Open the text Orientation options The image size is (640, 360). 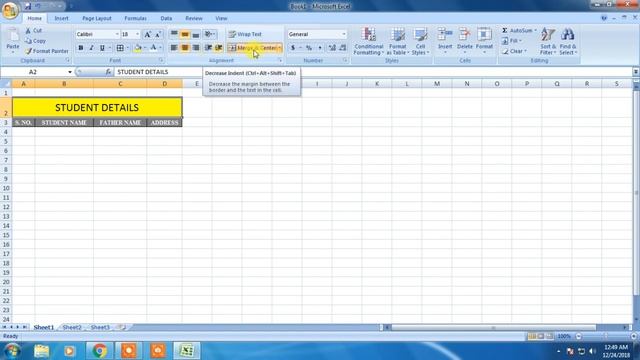[x=210, y=34]
